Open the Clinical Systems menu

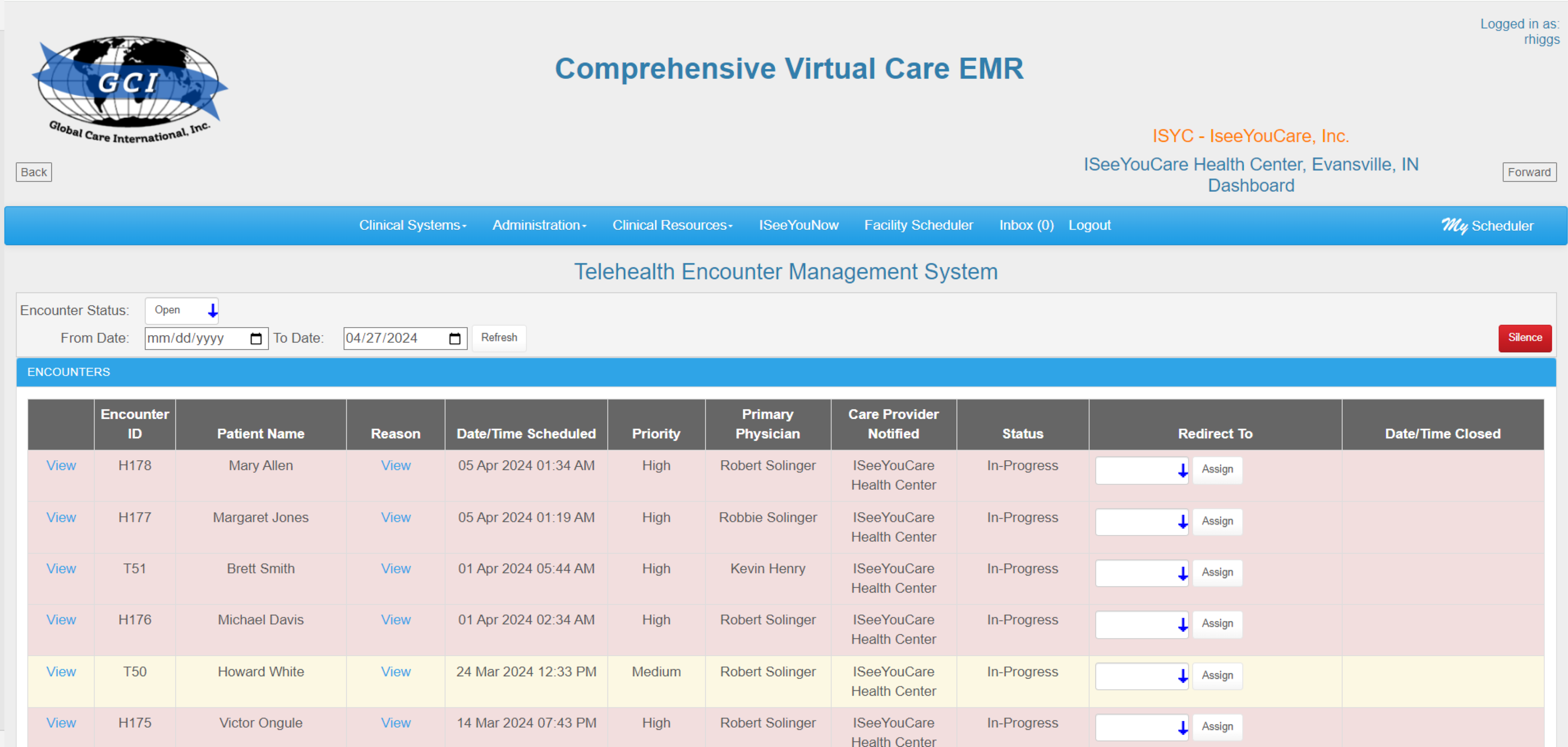click(413, 225)
